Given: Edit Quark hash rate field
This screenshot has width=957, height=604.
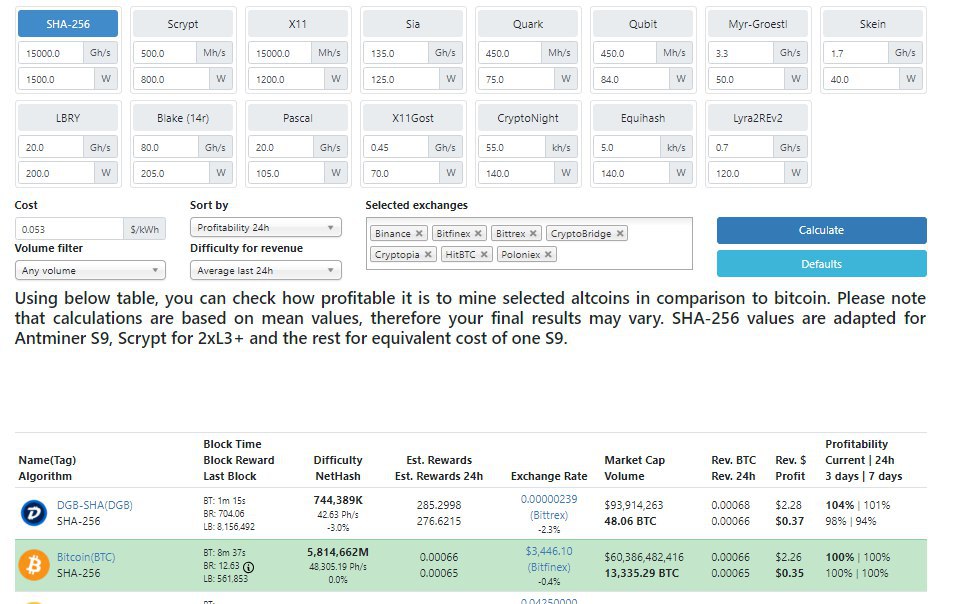Looking at the screenshot, I should pos(510,53).
